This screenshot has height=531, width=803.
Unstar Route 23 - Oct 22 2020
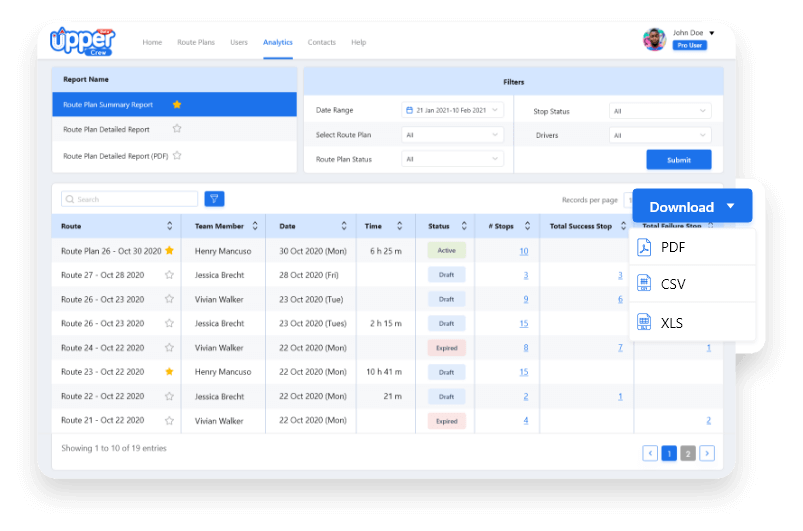170,372
